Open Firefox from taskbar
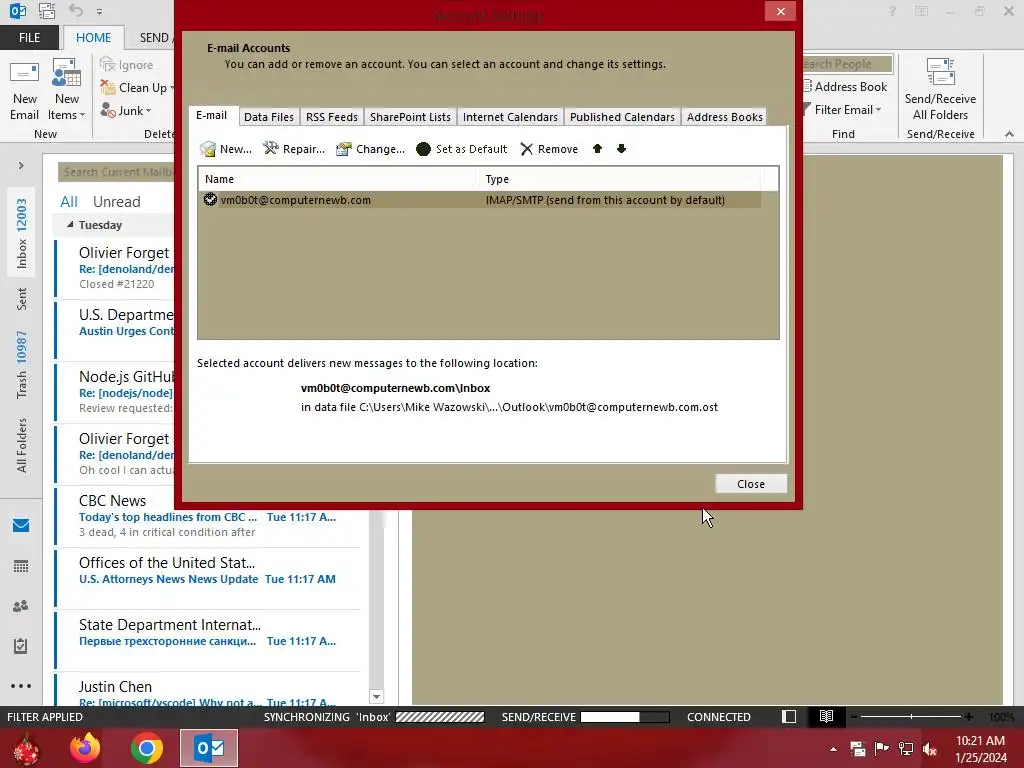The height and width of the screenshot is (768, 1024). [x=85, y=748]
